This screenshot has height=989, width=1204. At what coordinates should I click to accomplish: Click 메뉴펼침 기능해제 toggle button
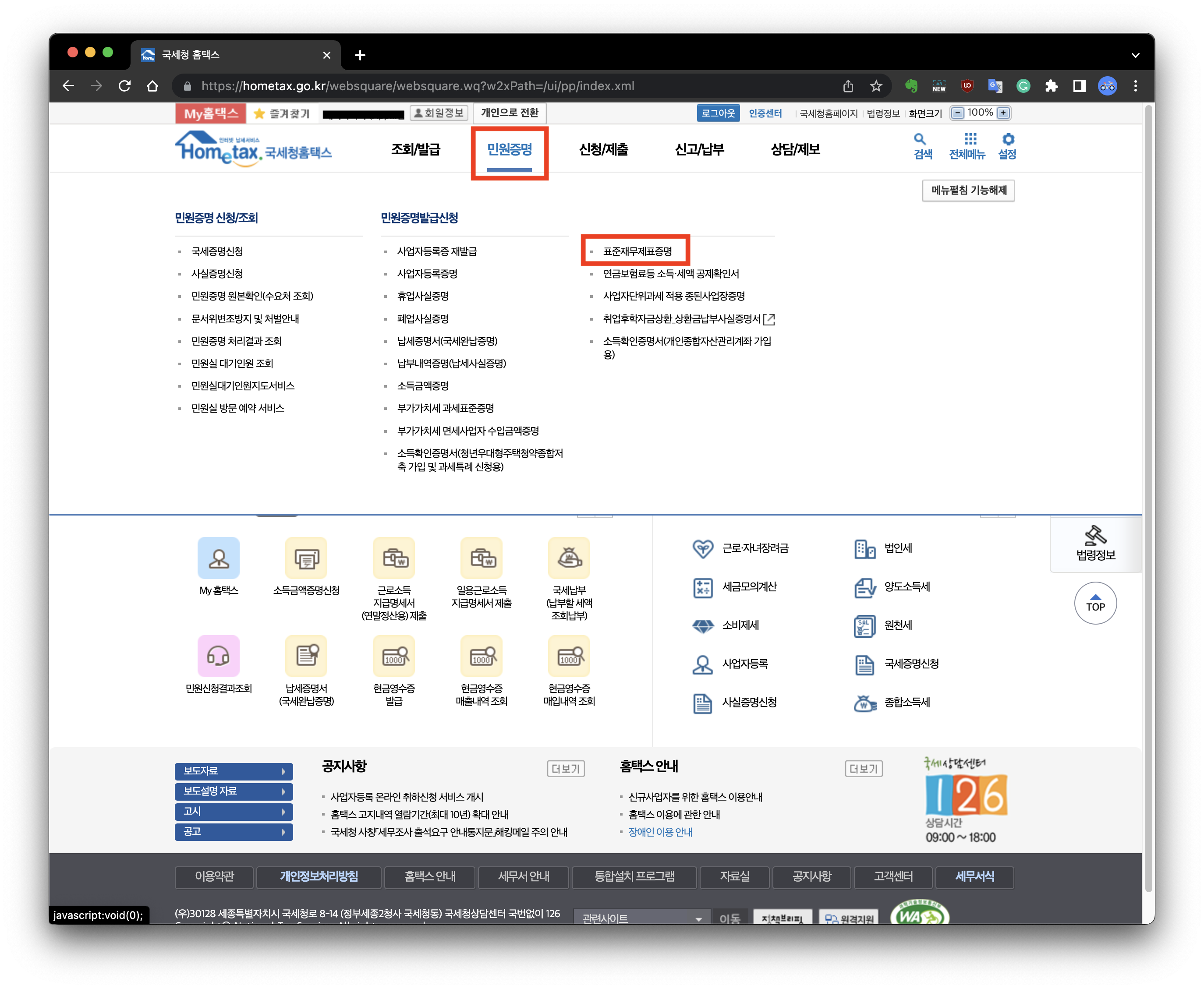[968, 190]
